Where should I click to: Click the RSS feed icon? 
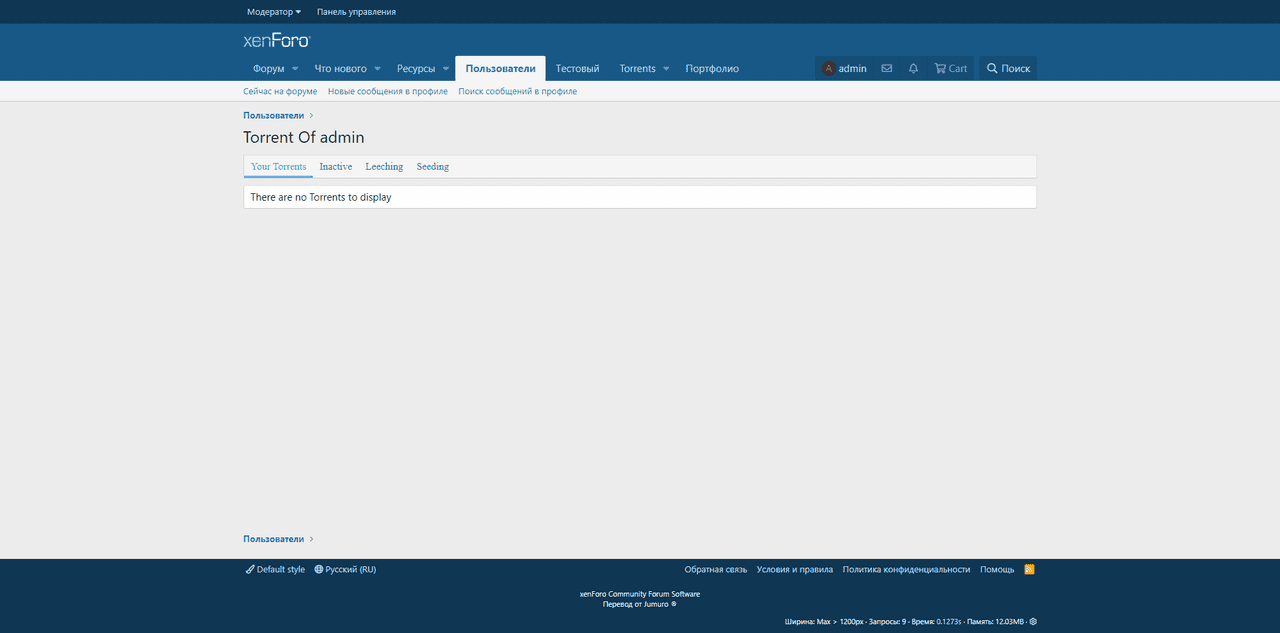1029,569
